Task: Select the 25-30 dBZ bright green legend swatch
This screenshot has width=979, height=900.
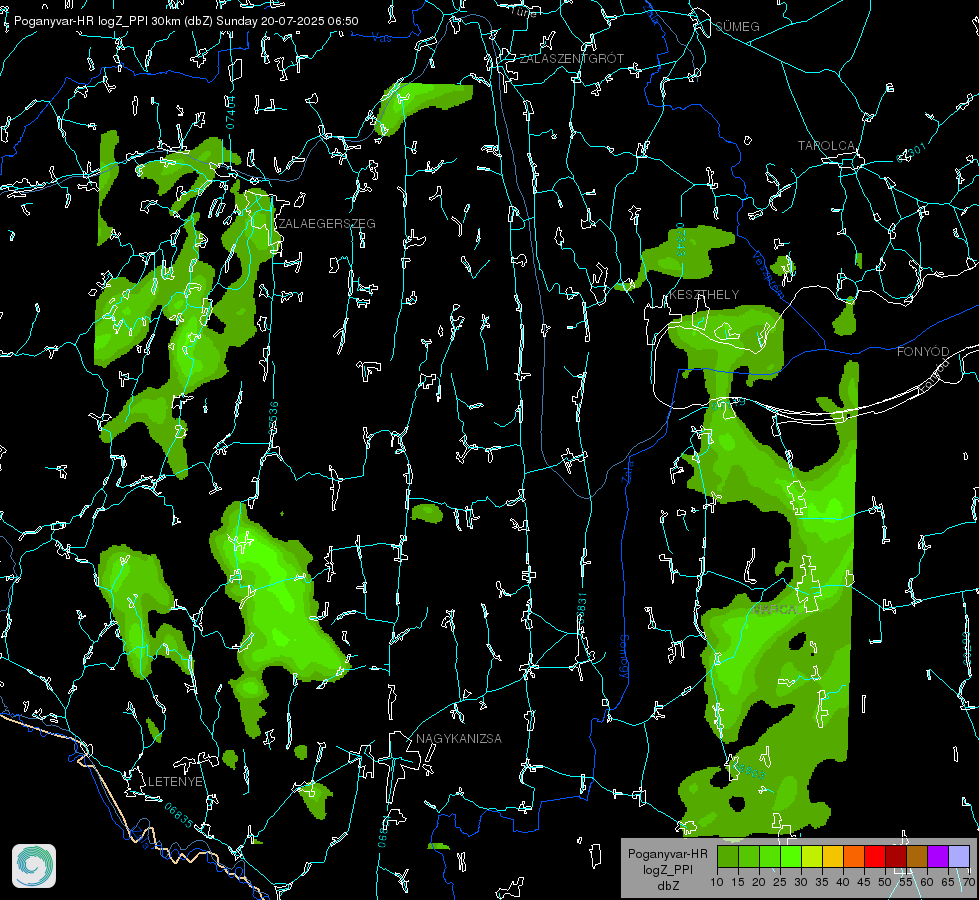Action: pyautogui.click(x=791, y=856)
